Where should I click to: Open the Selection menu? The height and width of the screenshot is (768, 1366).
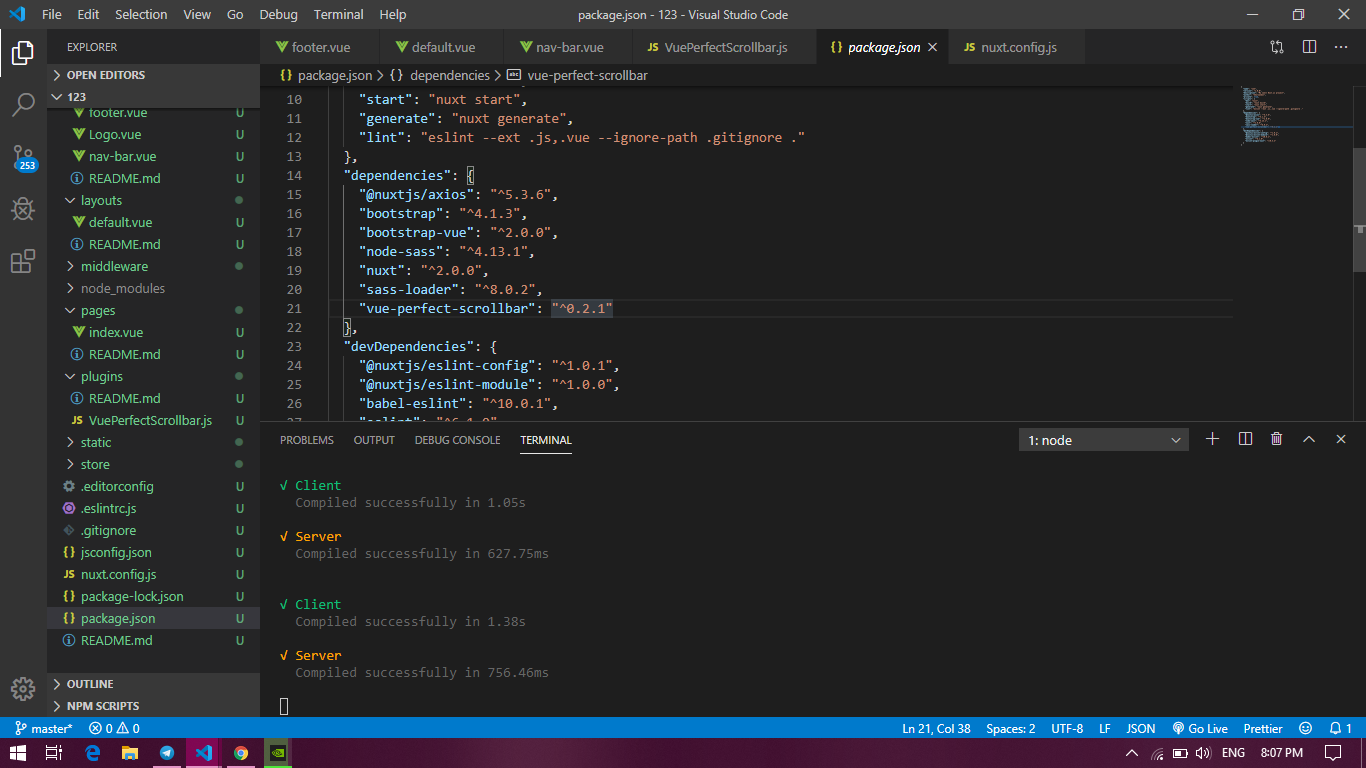(x=141, y=14)
